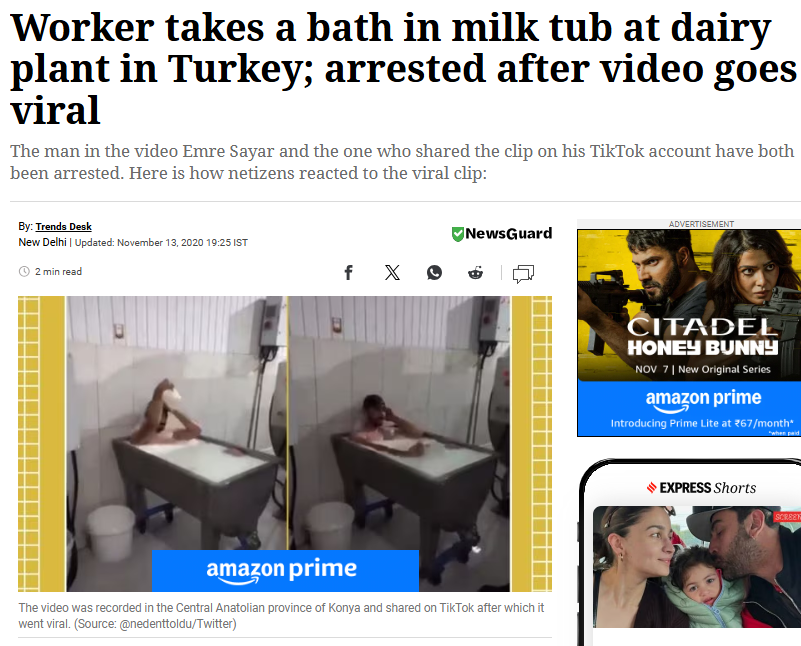Image resolution: width=801 pixels, height=646 pixels.
Task: Click the clock icon beside read time
Action: point(24,271)
